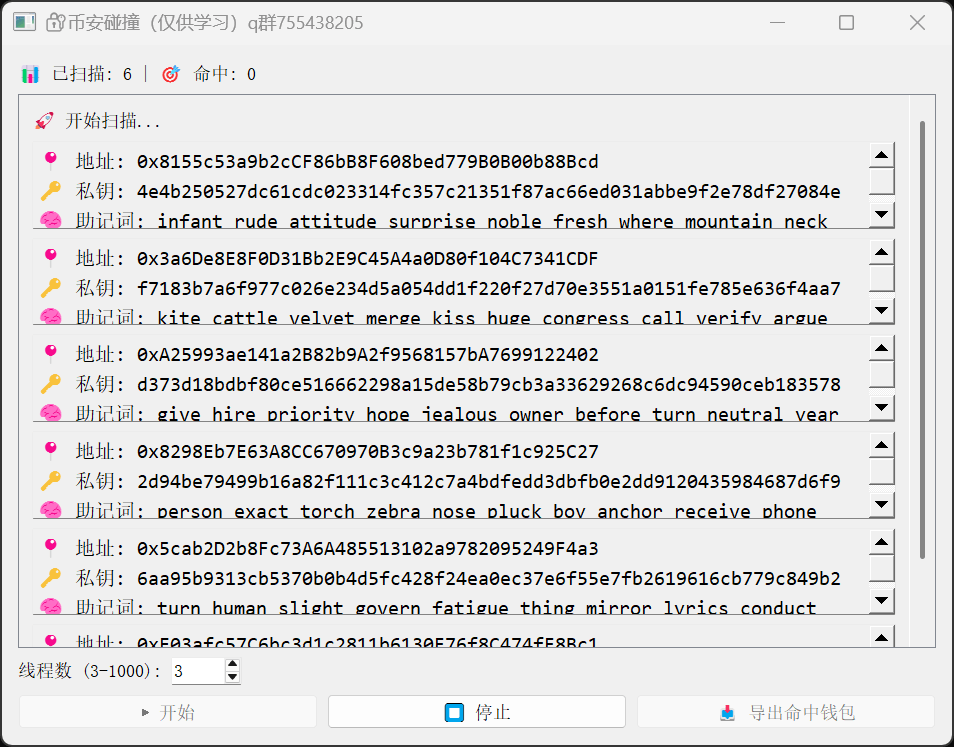This screenshot has width=954, height=747.
Task: Click the main results list vertical scrollbar
Action: coord(922,340)
